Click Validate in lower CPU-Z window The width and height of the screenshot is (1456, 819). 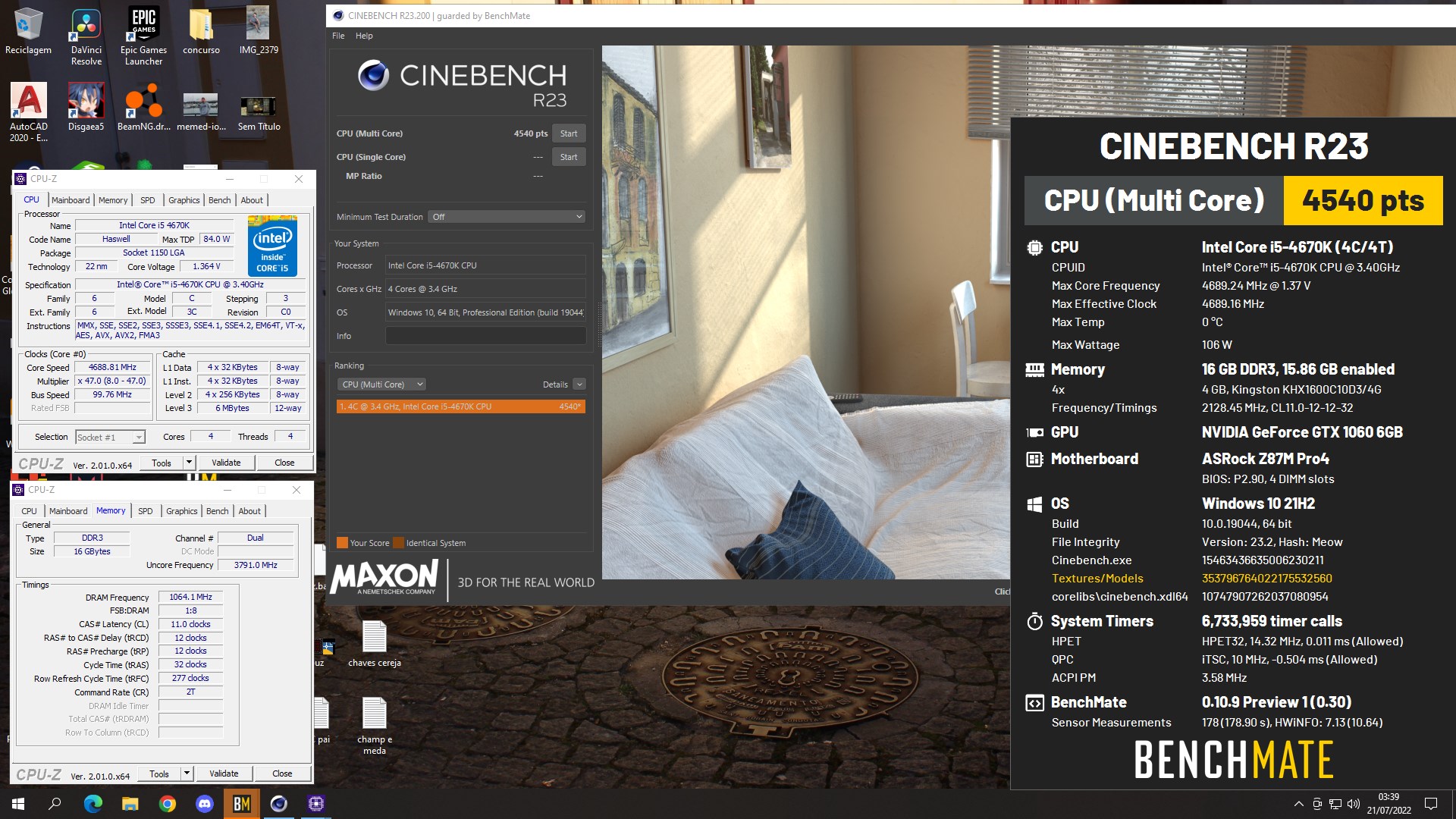click(224, 773)
